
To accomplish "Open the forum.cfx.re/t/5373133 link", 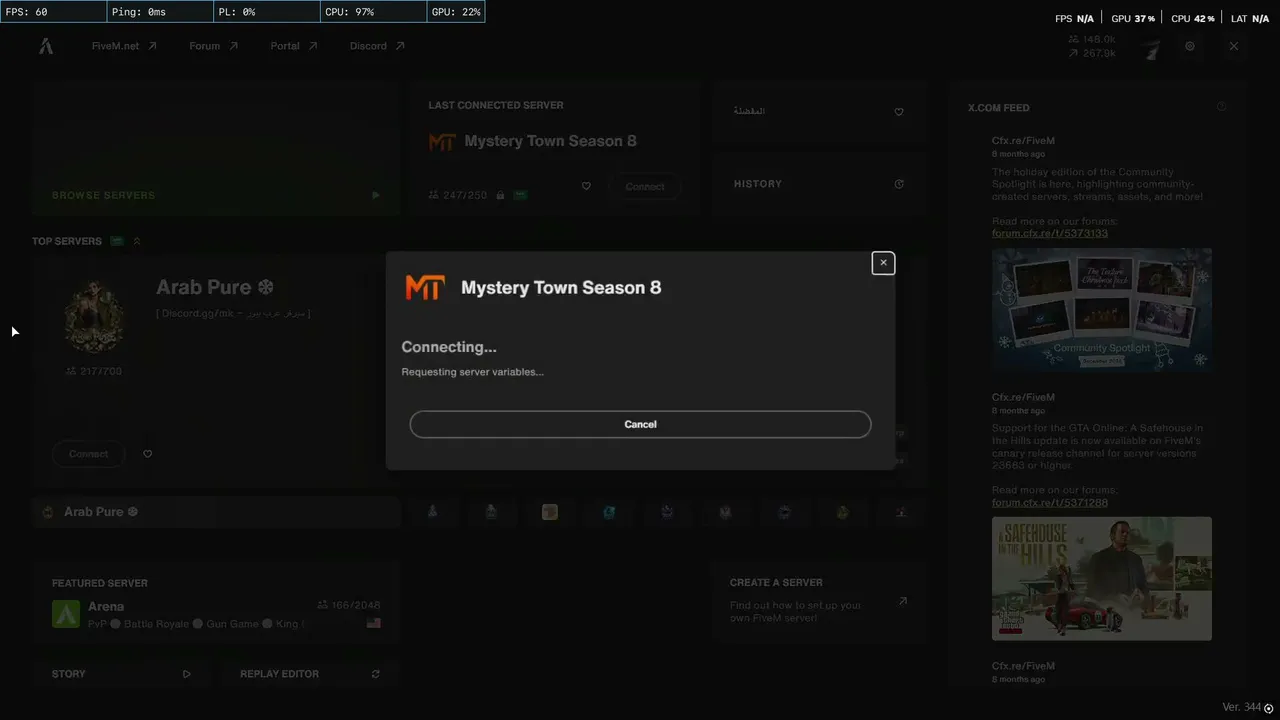I will coord(1050,234).
